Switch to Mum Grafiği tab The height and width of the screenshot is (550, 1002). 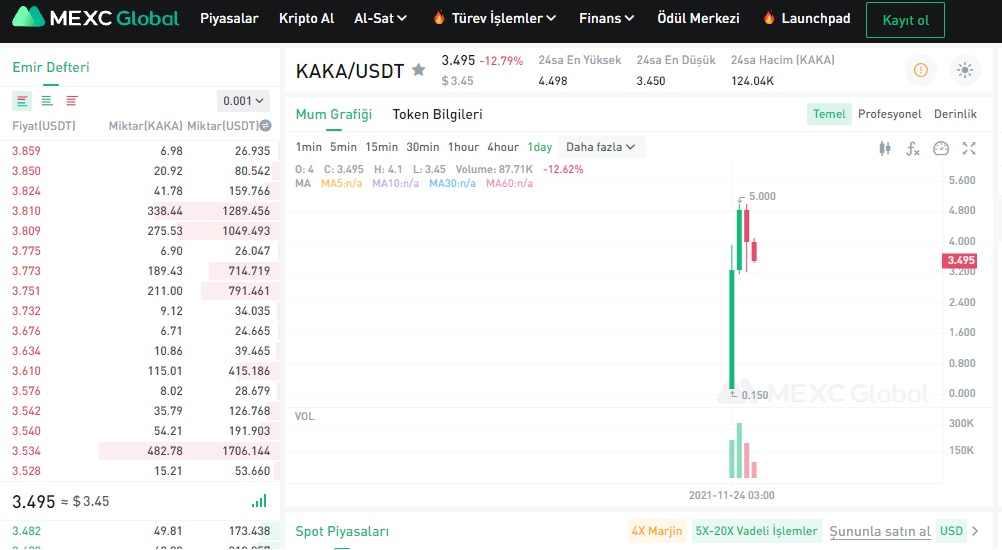coord(334,114)
